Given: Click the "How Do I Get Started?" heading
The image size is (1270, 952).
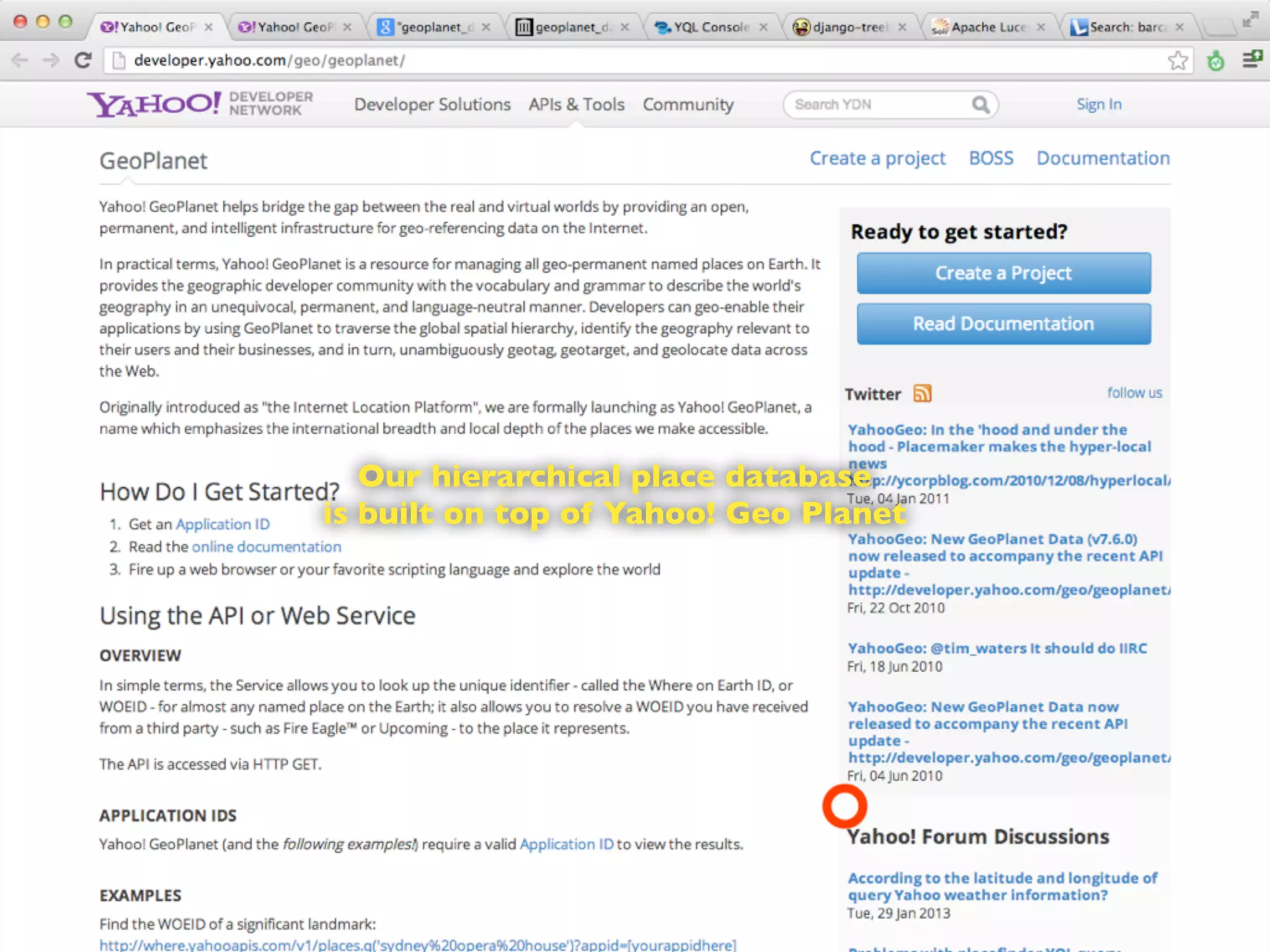Looking at the screenshot, I should 220,492.
